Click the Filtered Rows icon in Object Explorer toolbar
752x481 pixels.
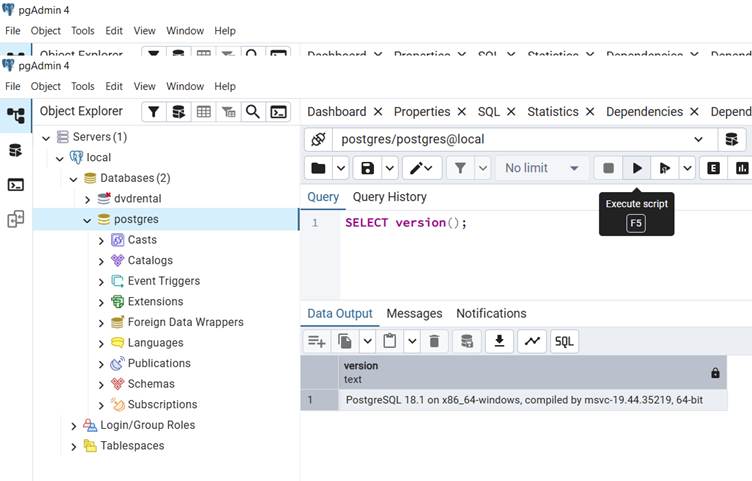(x=228, y=112)
